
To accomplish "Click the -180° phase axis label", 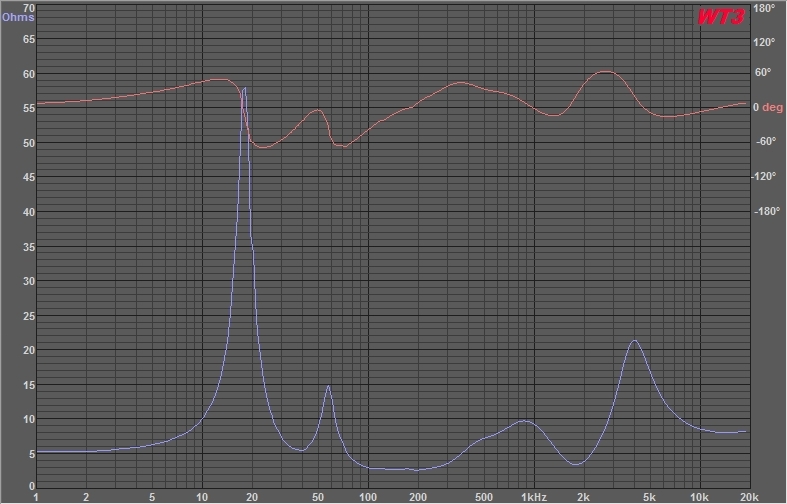I will (x=766, y=211).
